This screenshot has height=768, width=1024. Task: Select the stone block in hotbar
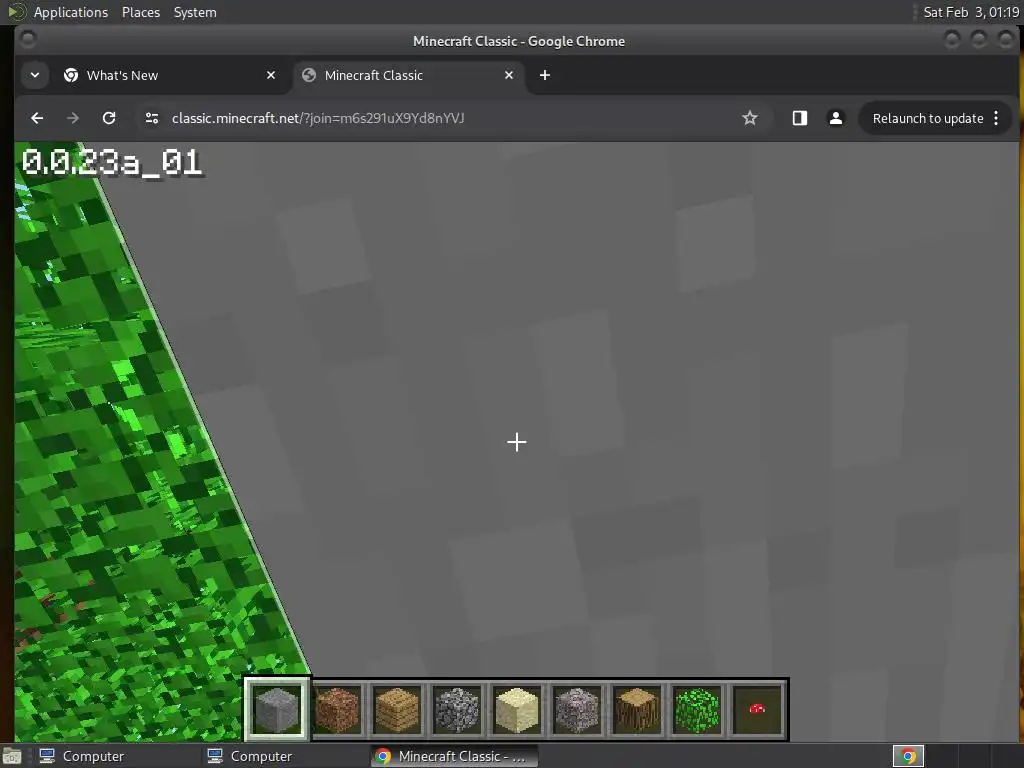[277, 709]
